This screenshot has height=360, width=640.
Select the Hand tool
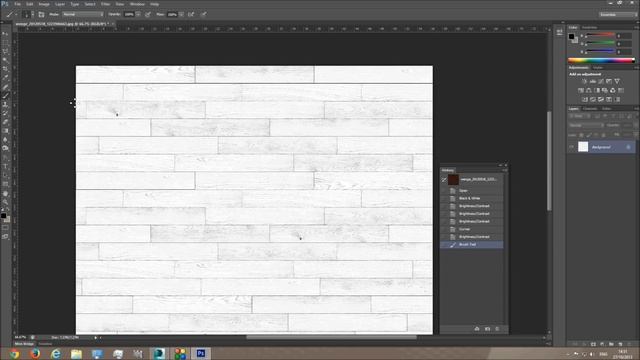click(5, 193)
